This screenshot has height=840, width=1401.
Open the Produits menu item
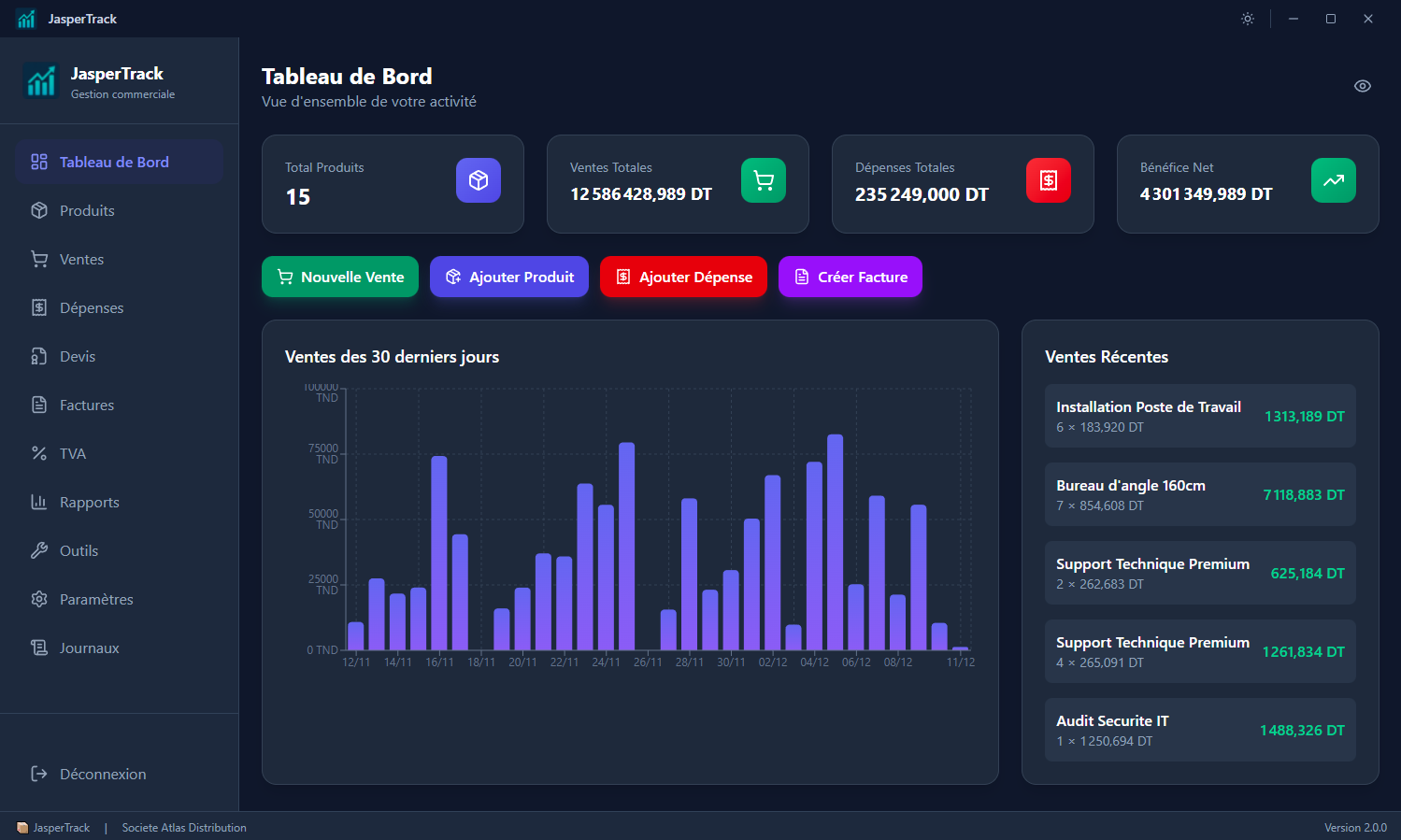pos(120,210)
